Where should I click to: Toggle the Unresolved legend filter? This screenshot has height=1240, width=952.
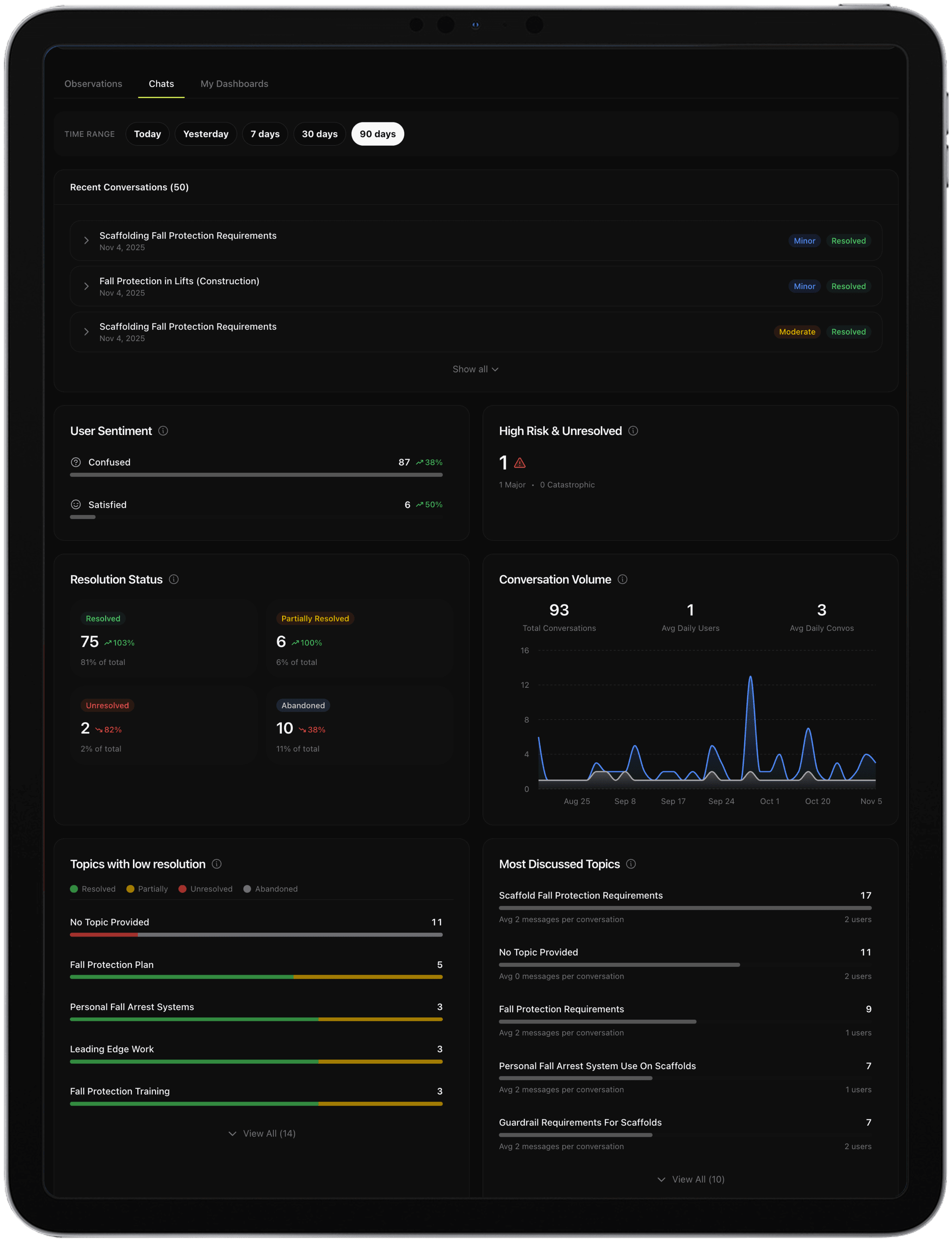coord(205,889)
